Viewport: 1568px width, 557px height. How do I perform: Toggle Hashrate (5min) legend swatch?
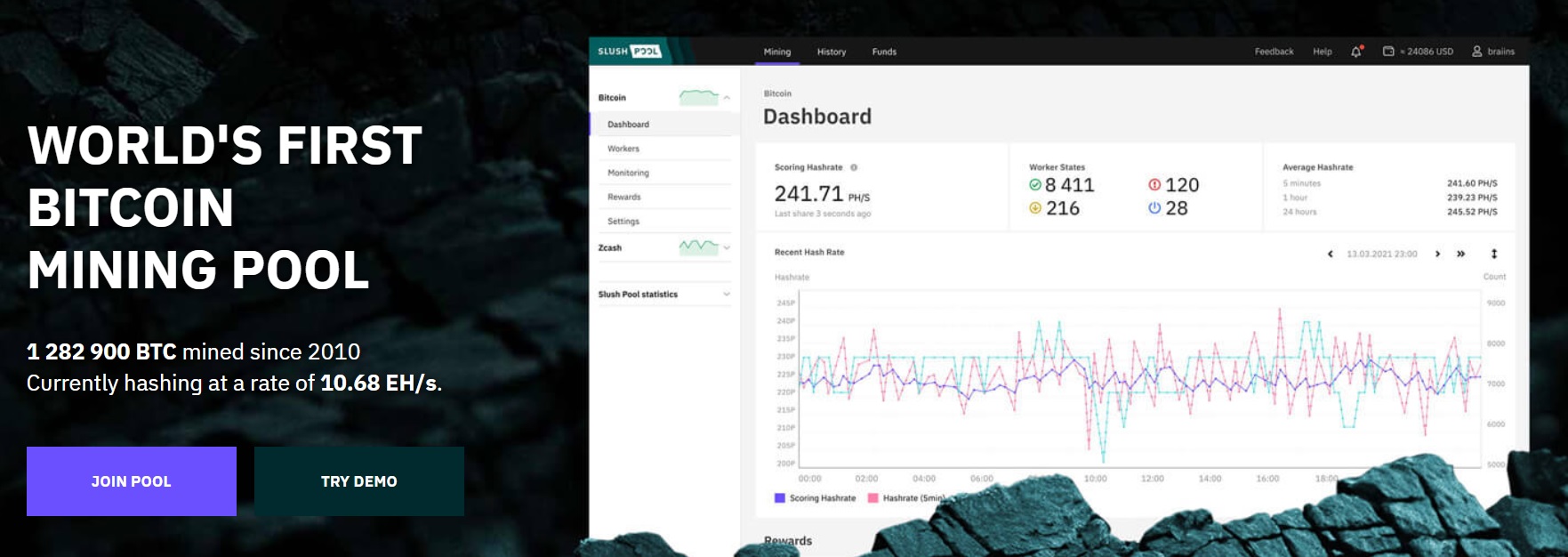[873, 498]
